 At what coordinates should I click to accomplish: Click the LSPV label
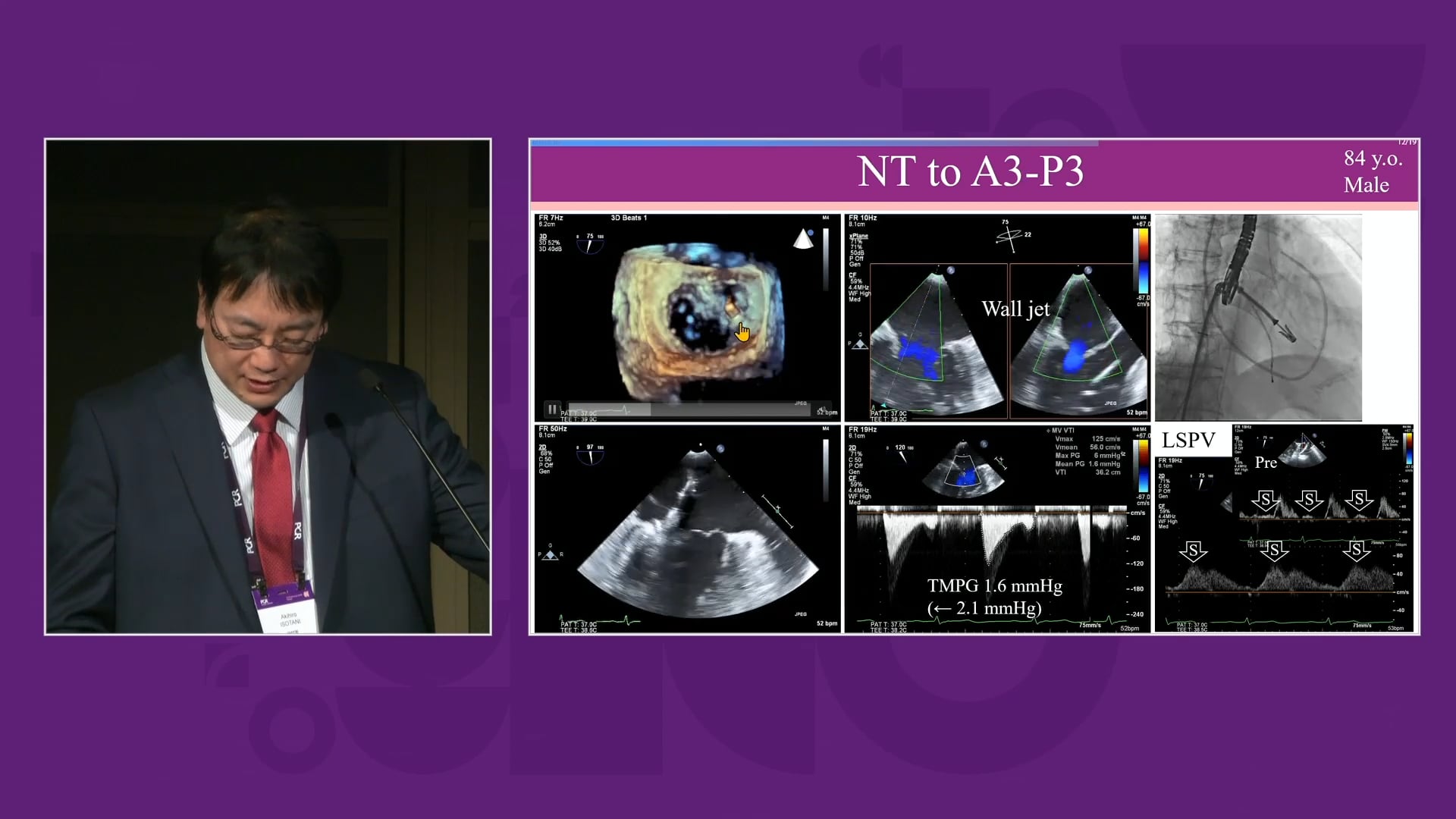[1189, 441]
